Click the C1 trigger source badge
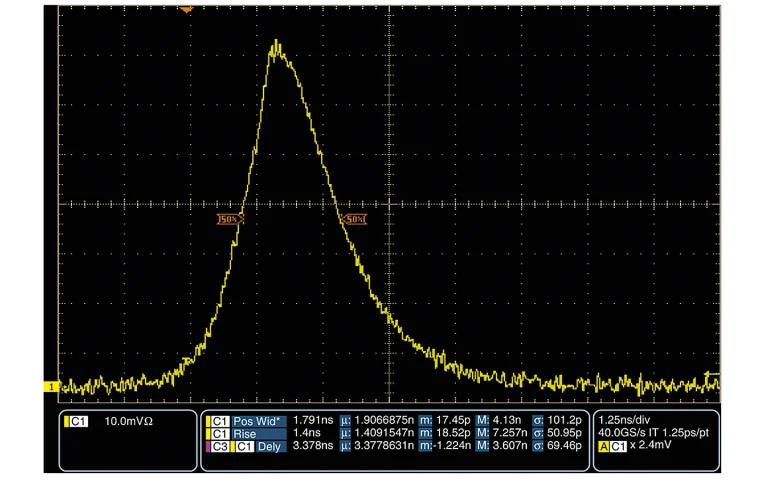 coord(618,447)
